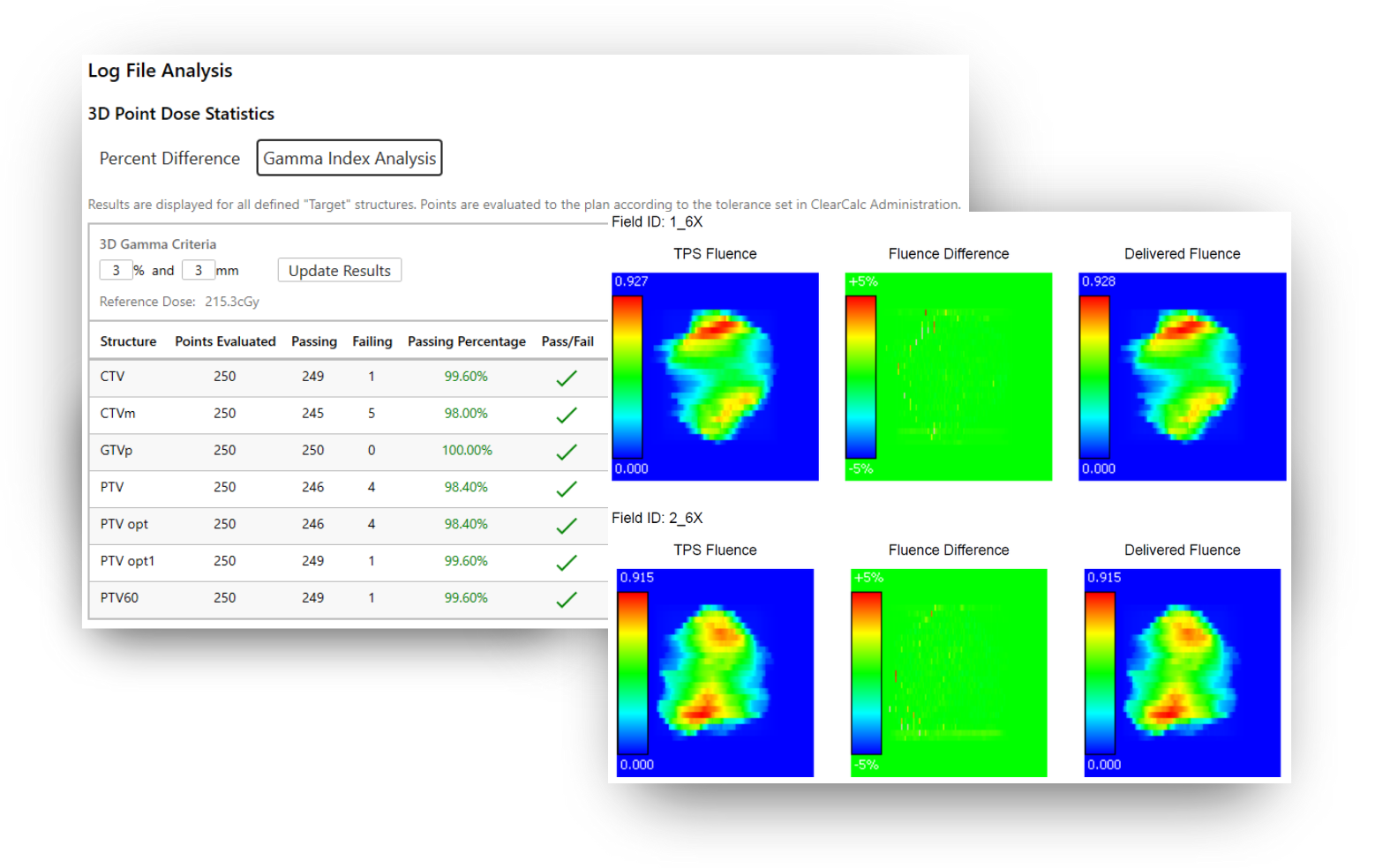This screenshot has height=868, width=1390.
Task: Click the Points Evaluated column header
Action: click(x=225, y=341)
